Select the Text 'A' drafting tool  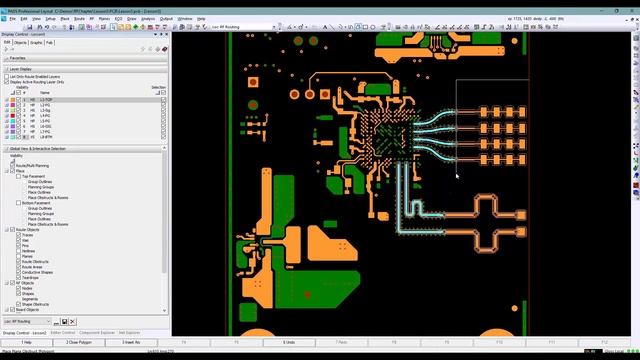click(325, 27)
